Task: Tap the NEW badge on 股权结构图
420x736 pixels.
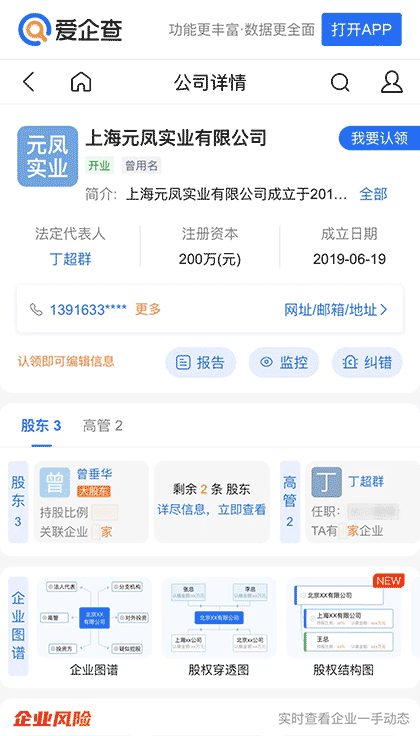Action: (x=389, y=581)
